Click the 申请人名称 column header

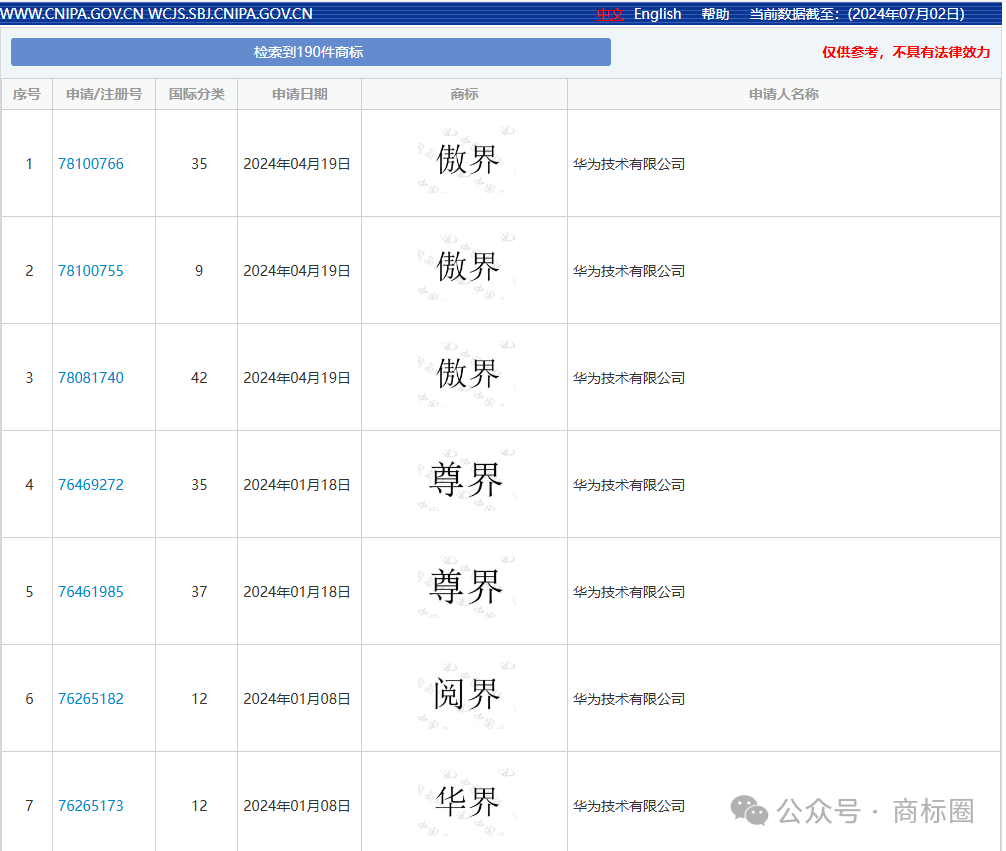tap(783, 94)
